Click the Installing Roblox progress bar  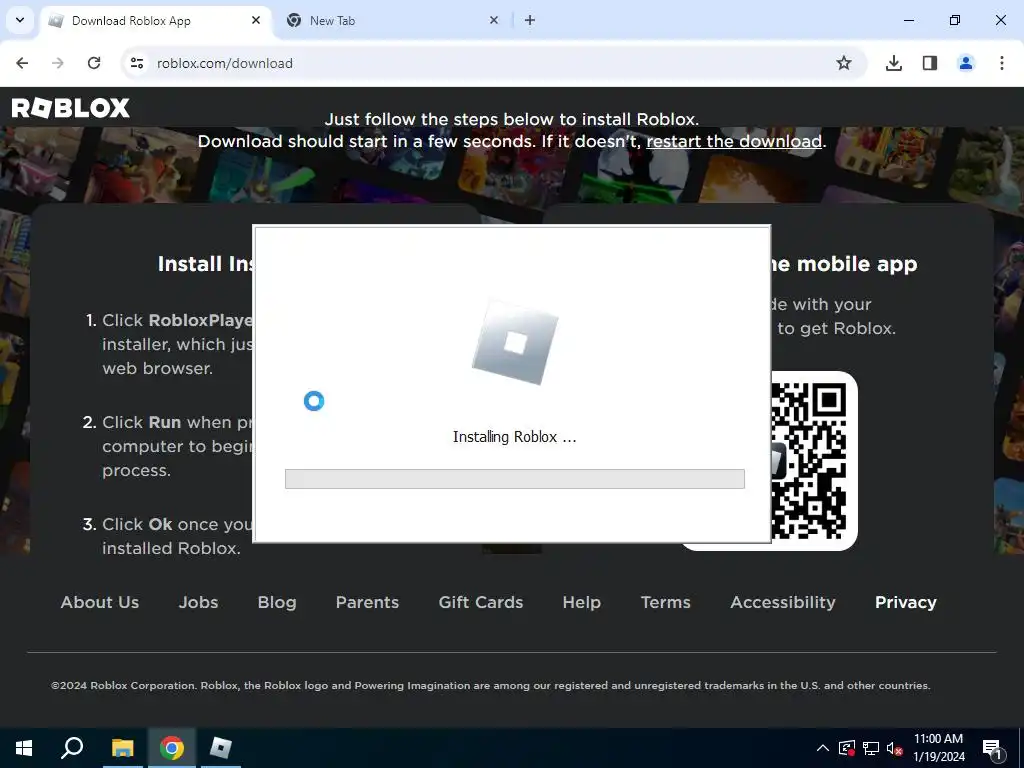pyautogui.click(x=515, y=479)
